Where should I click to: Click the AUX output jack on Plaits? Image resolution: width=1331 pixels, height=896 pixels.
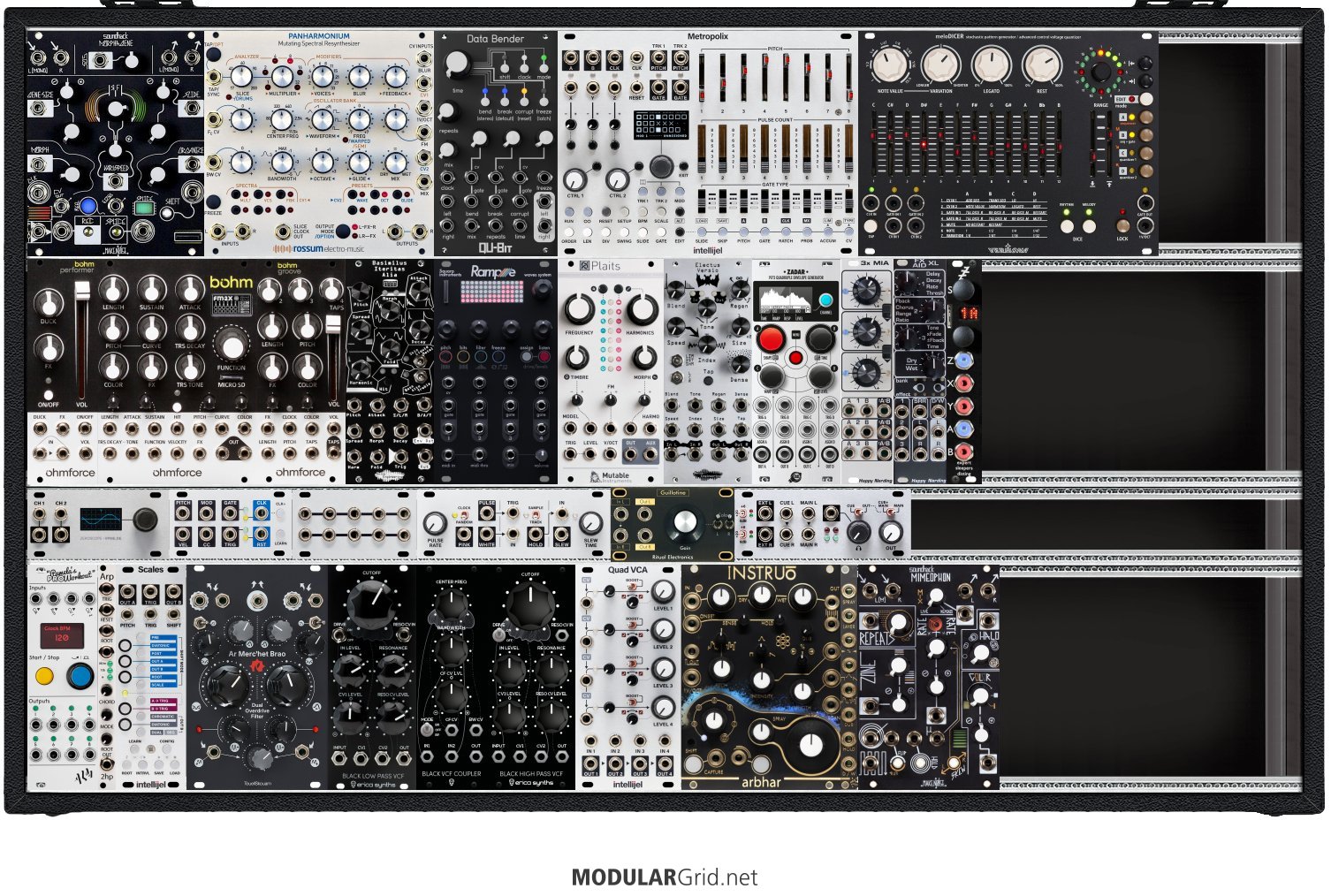click(x=651, y=454)
